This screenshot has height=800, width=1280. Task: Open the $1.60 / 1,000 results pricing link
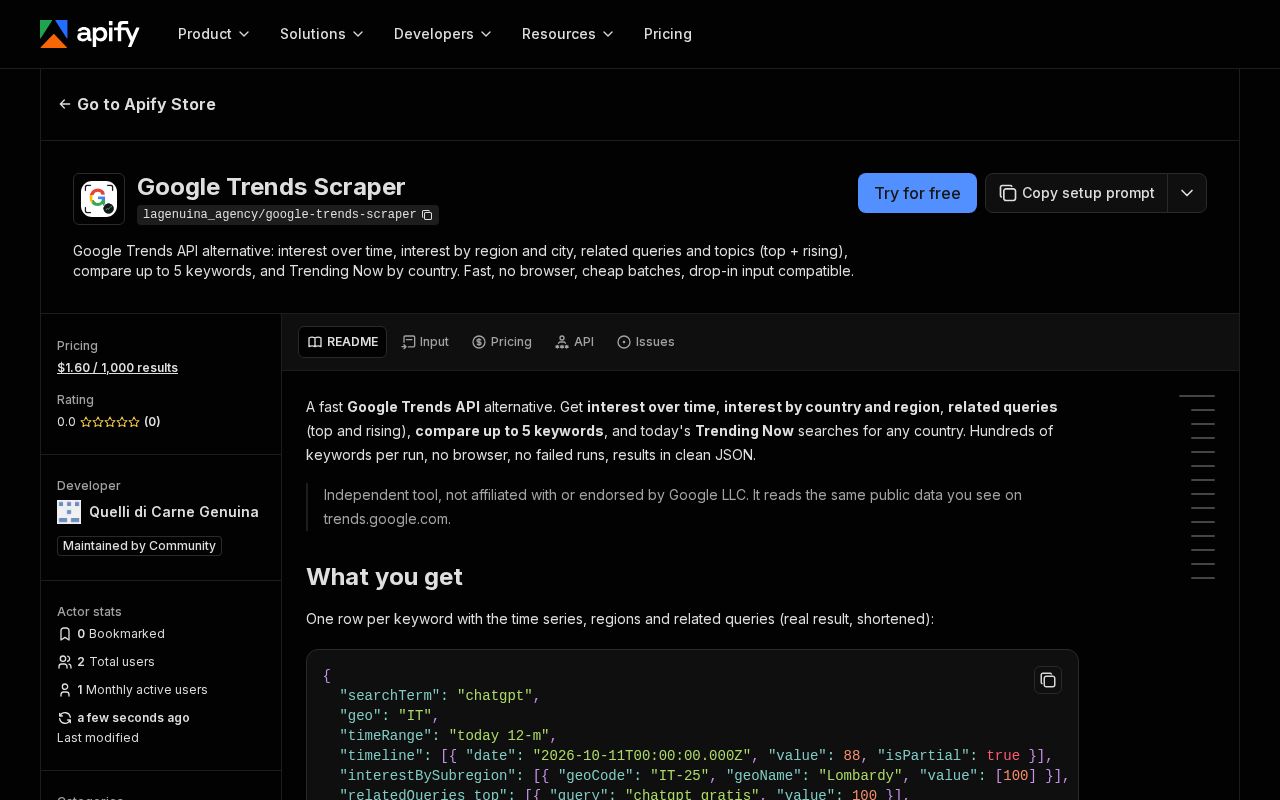point(118,368)
